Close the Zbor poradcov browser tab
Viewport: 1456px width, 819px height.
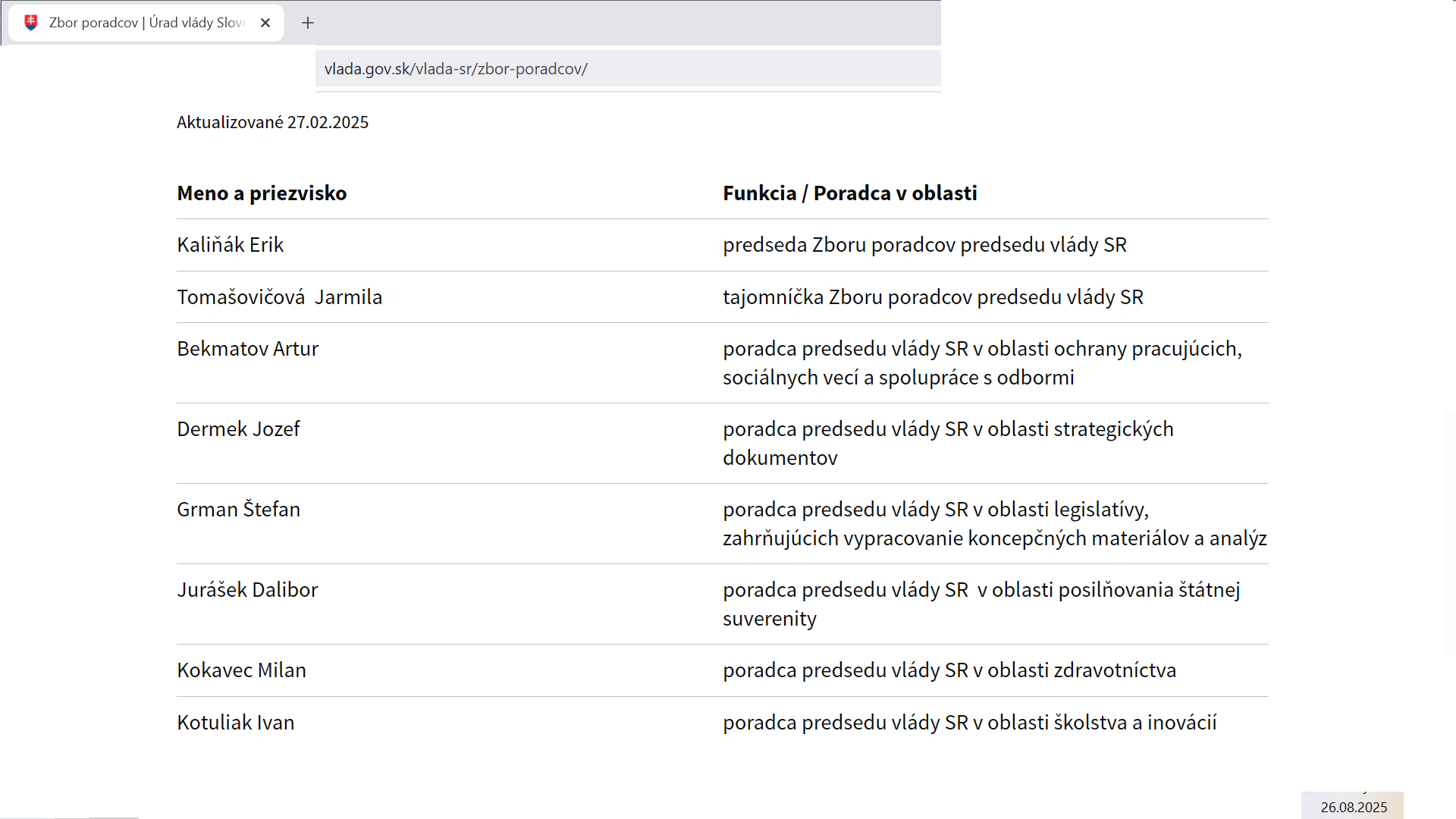pos(265,23)
